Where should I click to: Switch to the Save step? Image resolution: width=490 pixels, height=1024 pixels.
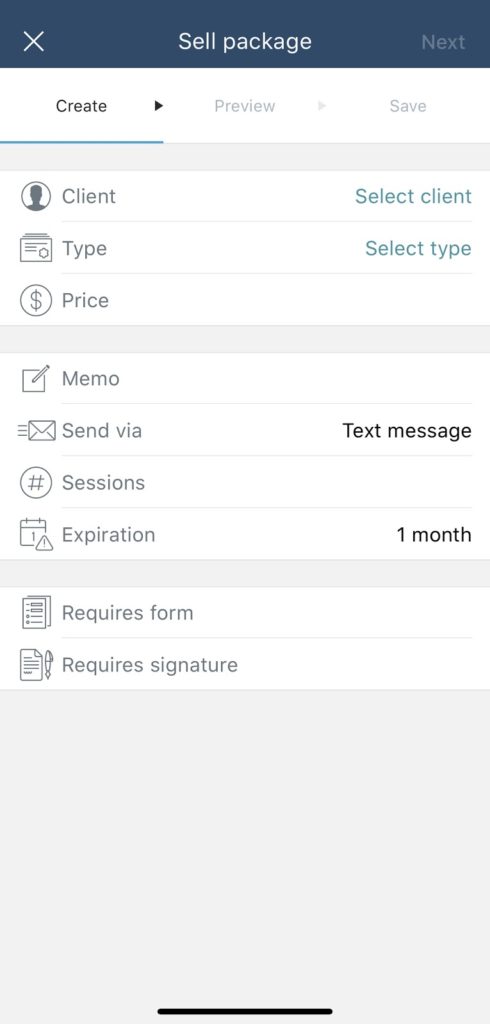pyautogui.click(x=408, y=106)
